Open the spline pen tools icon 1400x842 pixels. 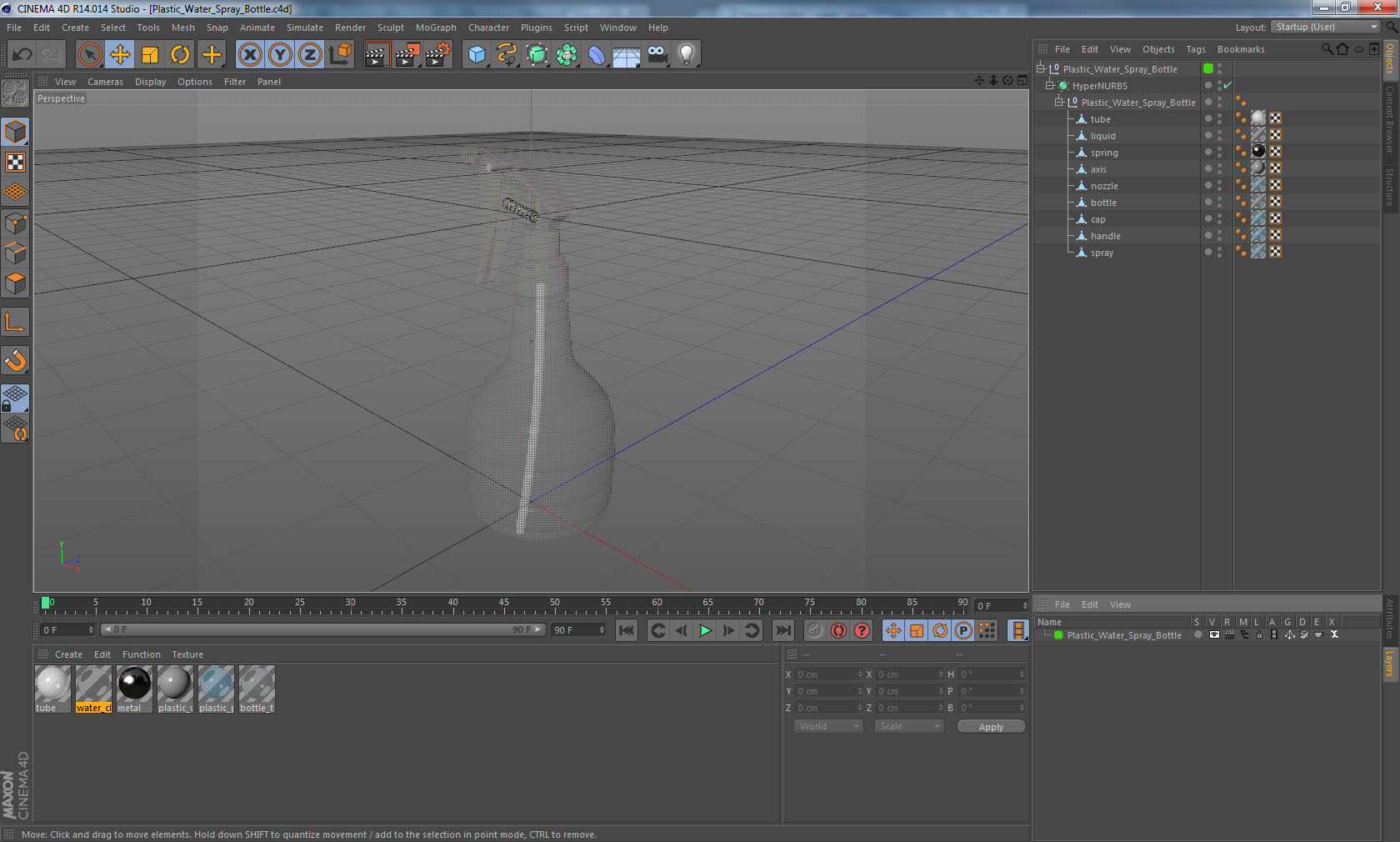(507, 55)
